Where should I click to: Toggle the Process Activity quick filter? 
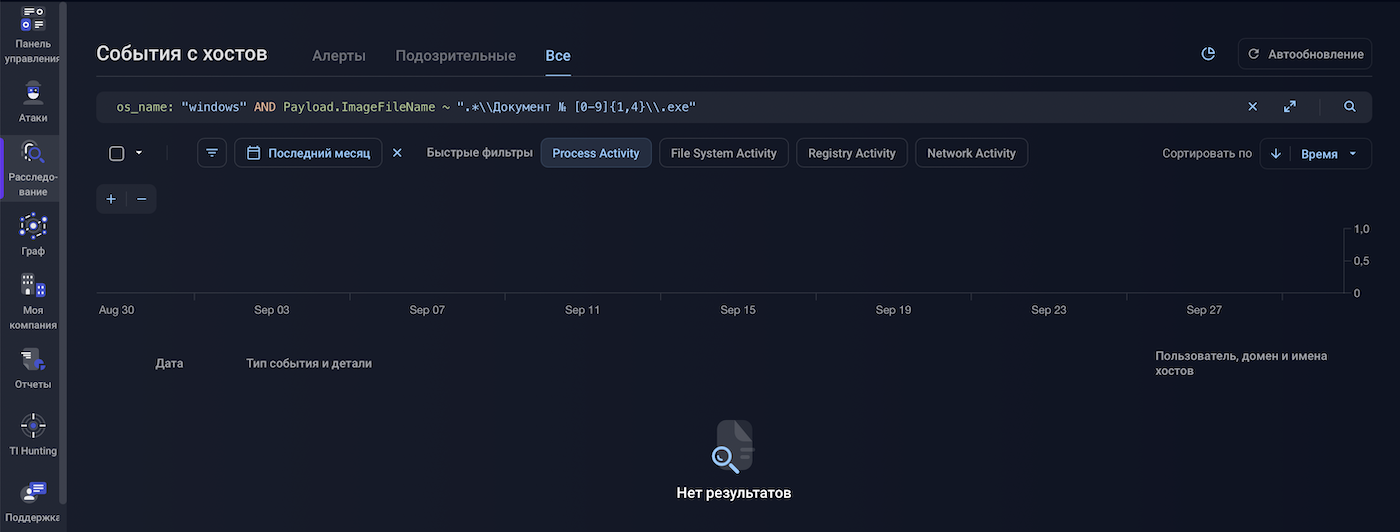coord(596,153)
